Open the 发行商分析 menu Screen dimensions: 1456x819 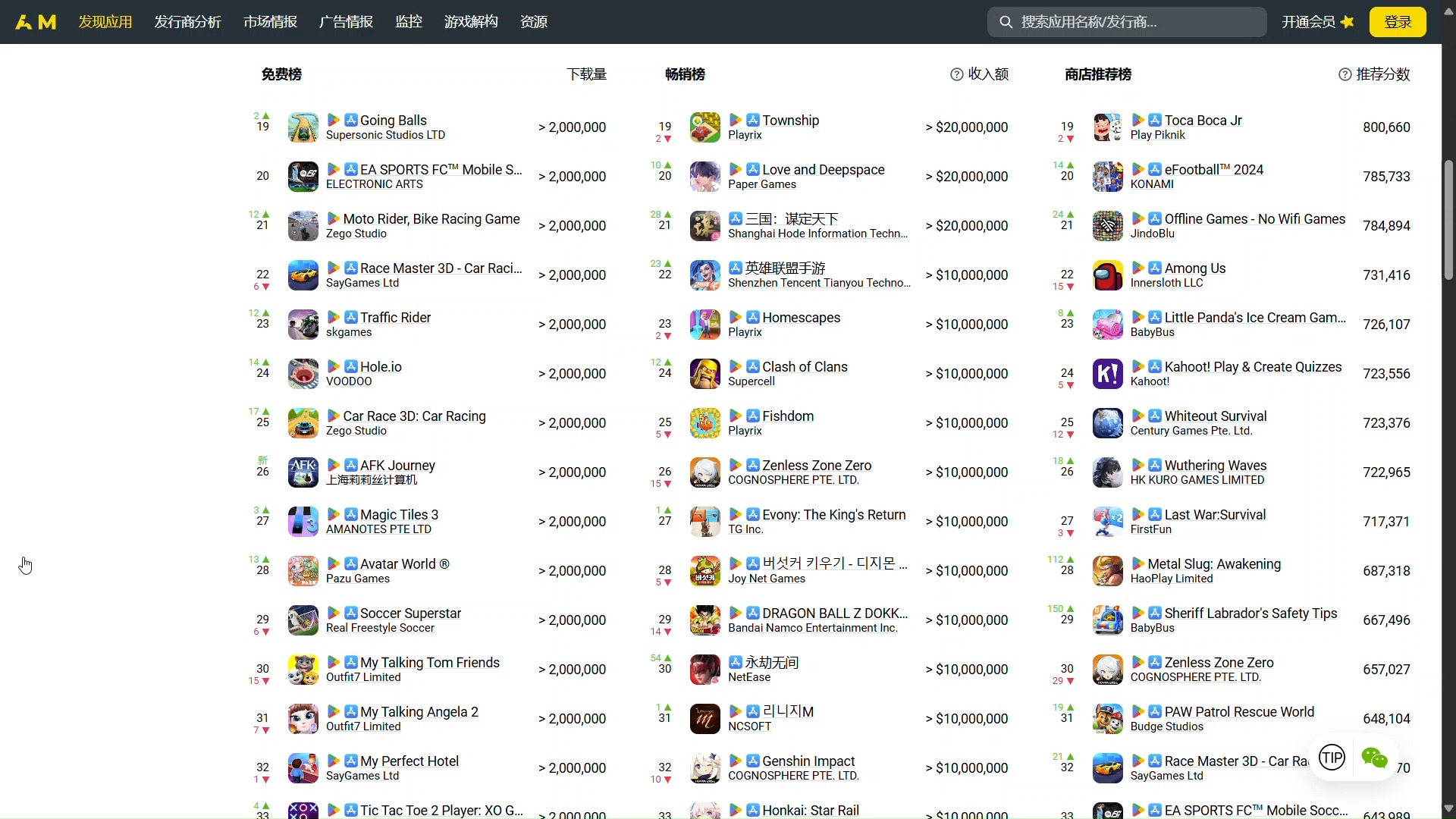coord(188,22)
